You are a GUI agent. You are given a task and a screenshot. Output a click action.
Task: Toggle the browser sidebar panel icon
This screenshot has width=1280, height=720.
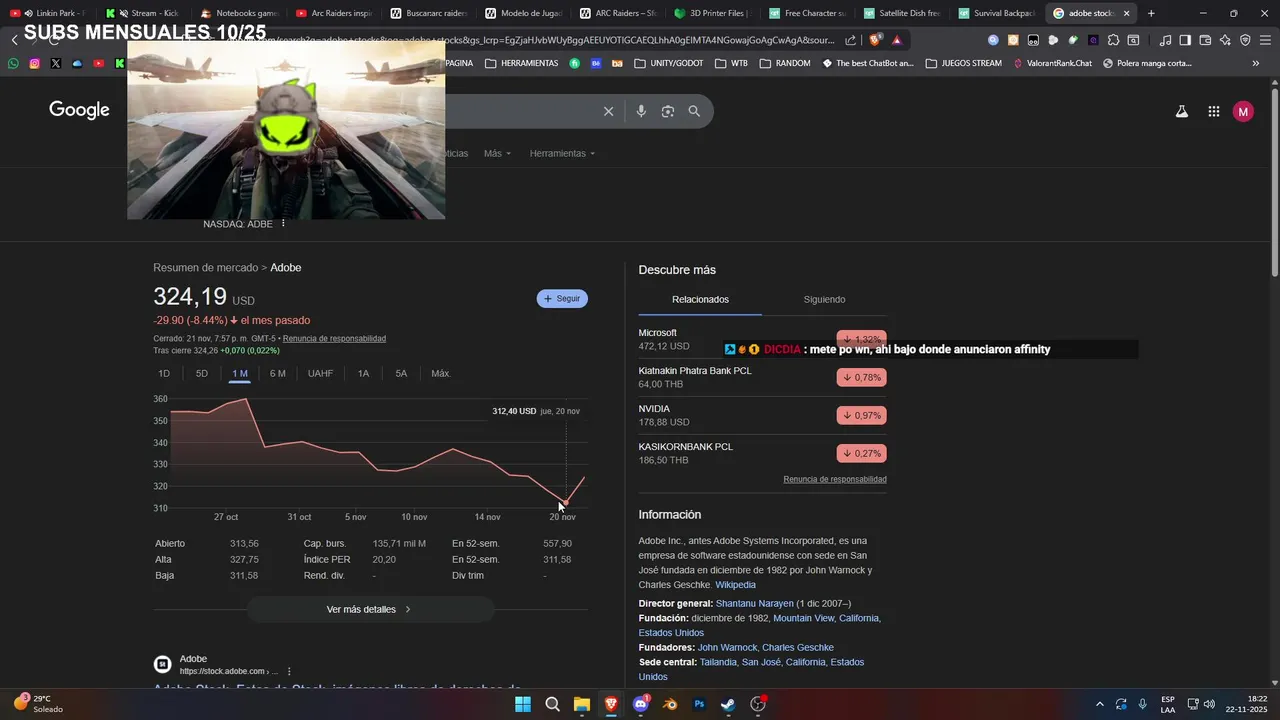tap(1185, 40)
